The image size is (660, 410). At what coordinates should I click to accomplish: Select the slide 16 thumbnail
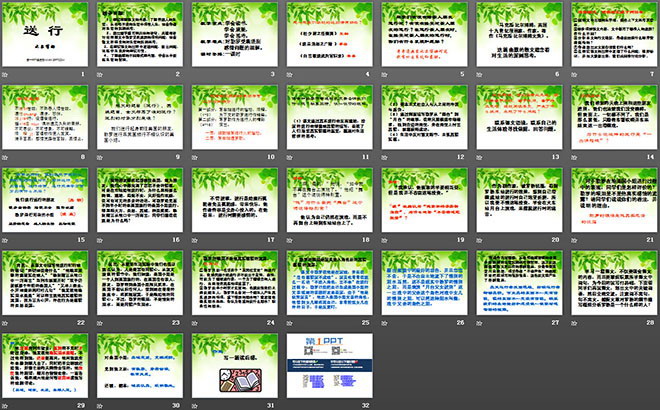(140, 200)
